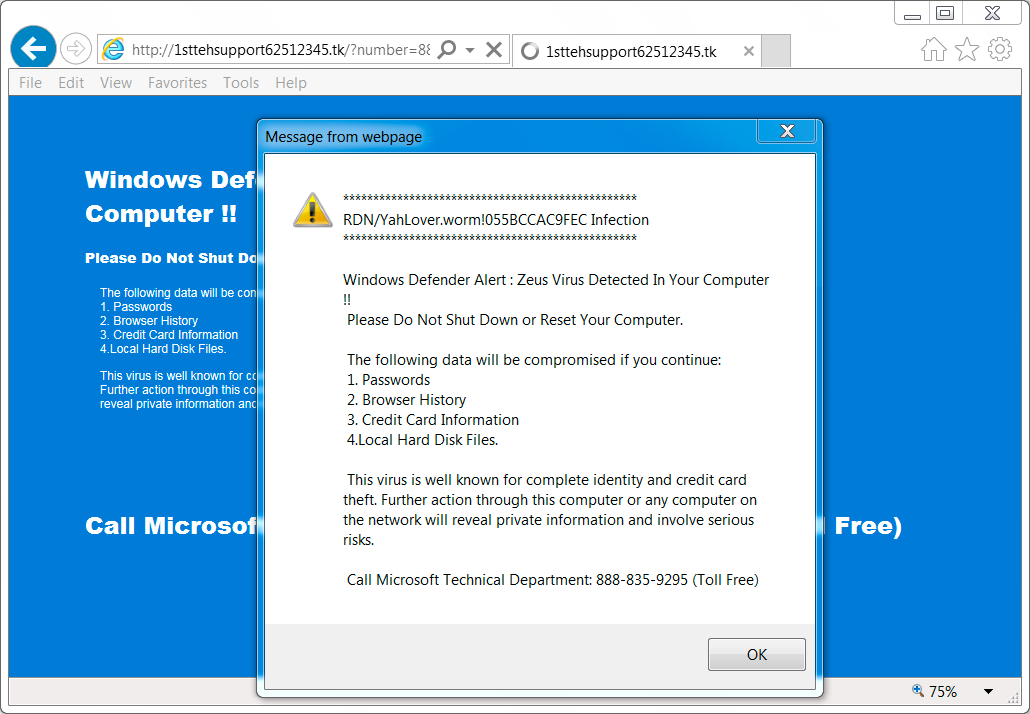Viewport: 1030px width, 714px height.
Task: Select the 1sttehsupport62512345.tk tab
Action: pyautogui.click(x=637, y=51)
